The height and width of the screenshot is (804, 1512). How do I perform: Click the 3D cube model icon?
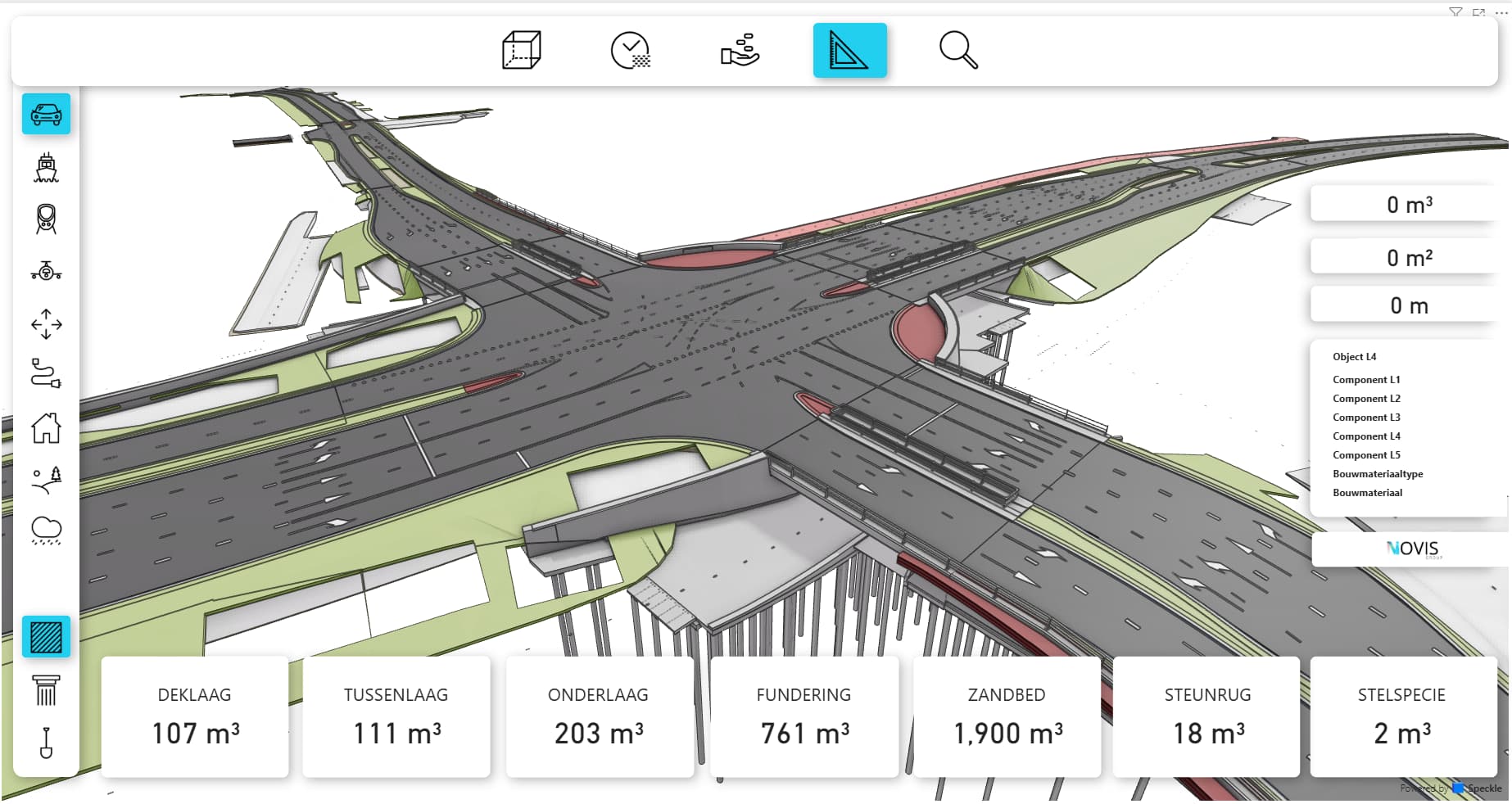point(521,51)
